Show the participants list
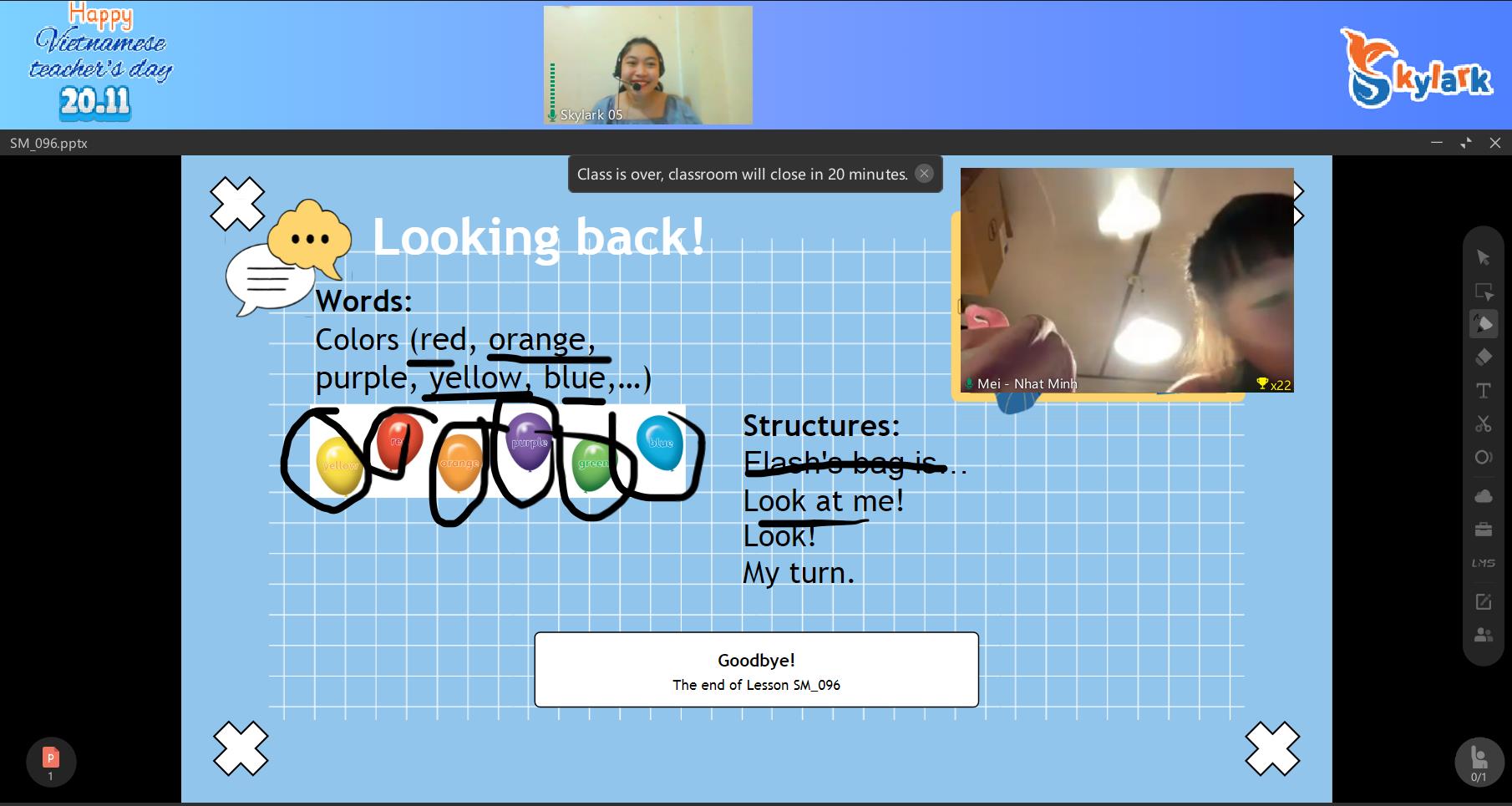Screen dimensions: 1512x806 click(x=1483, y=635)
